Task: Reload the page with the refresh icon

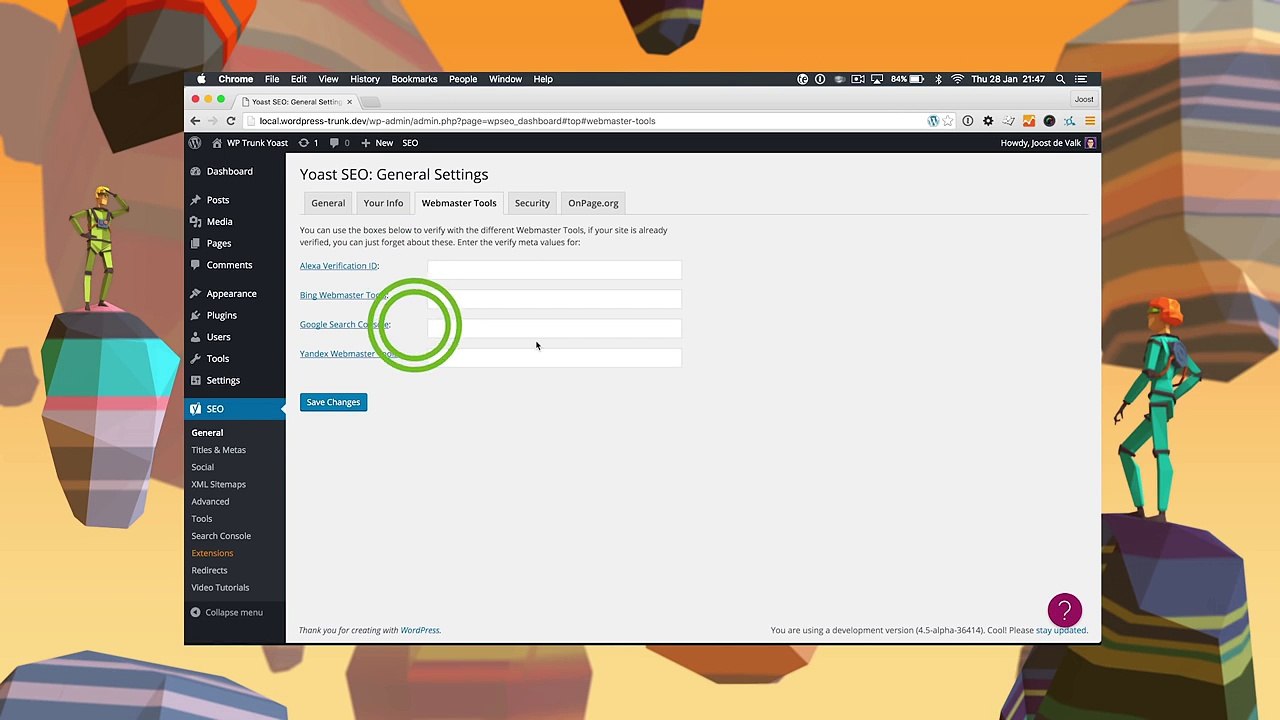Action: point(231,121)
